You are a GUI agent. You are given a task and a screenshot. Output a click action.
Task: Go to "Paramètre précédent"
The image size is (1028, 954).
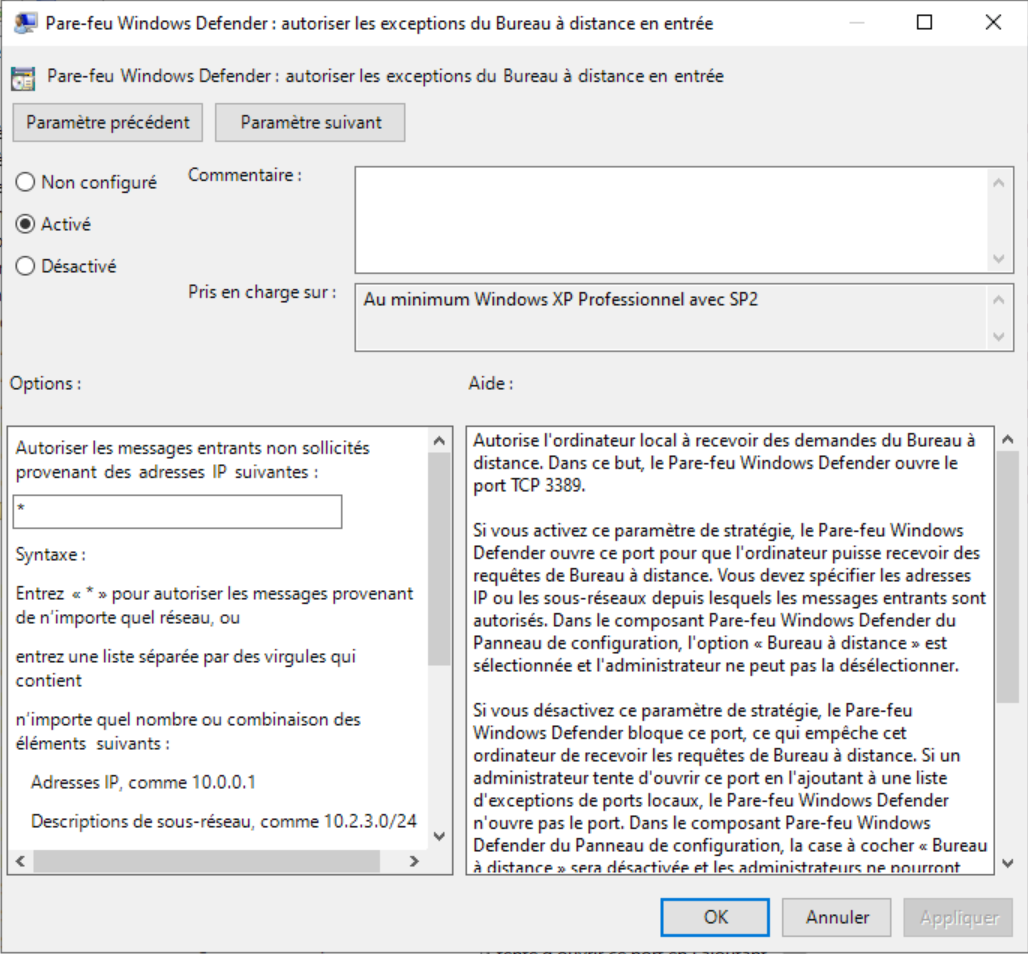point(108,123)
